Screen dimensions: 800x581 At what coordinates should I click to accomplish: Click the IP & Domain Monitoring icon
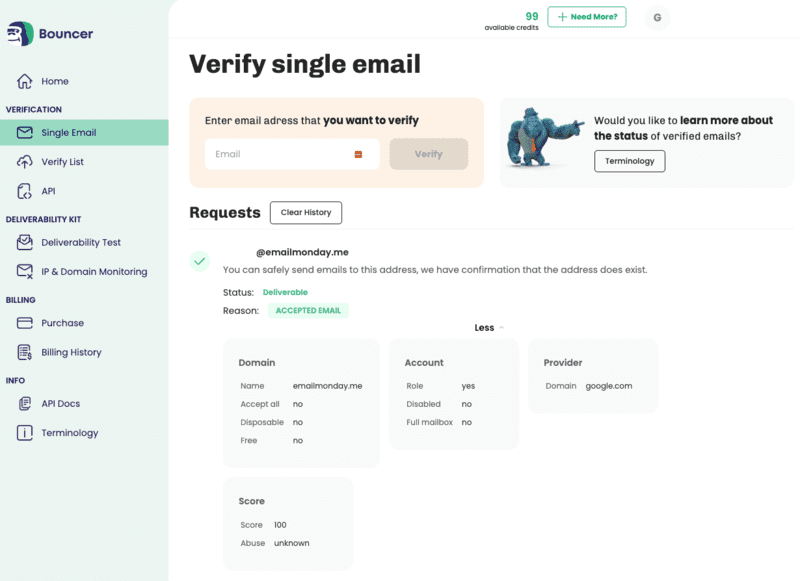pyautogui.click(x=24, y=271)
